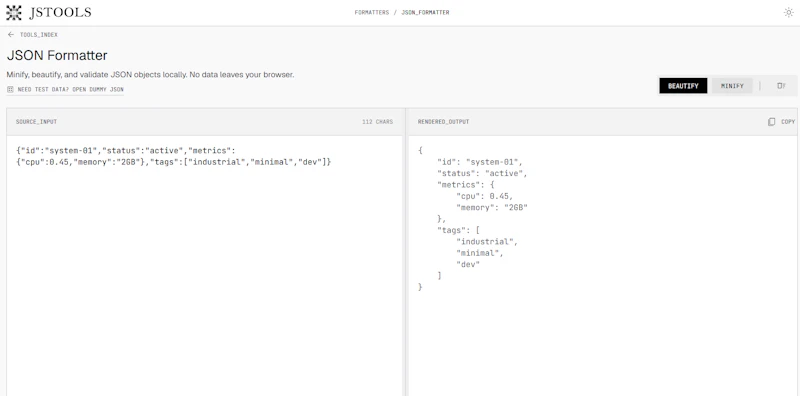This screenshot has width=800, height=396.
Task: Switch to BEAUTIFY mode
Action: tap(683, 86)
